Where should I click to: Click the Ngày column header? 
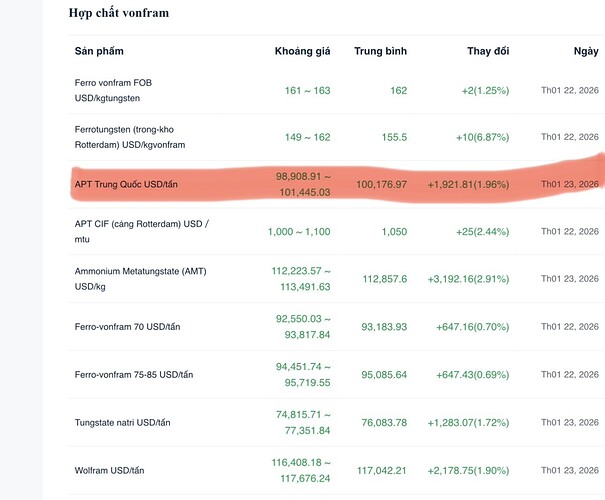(x=585, y=50)
